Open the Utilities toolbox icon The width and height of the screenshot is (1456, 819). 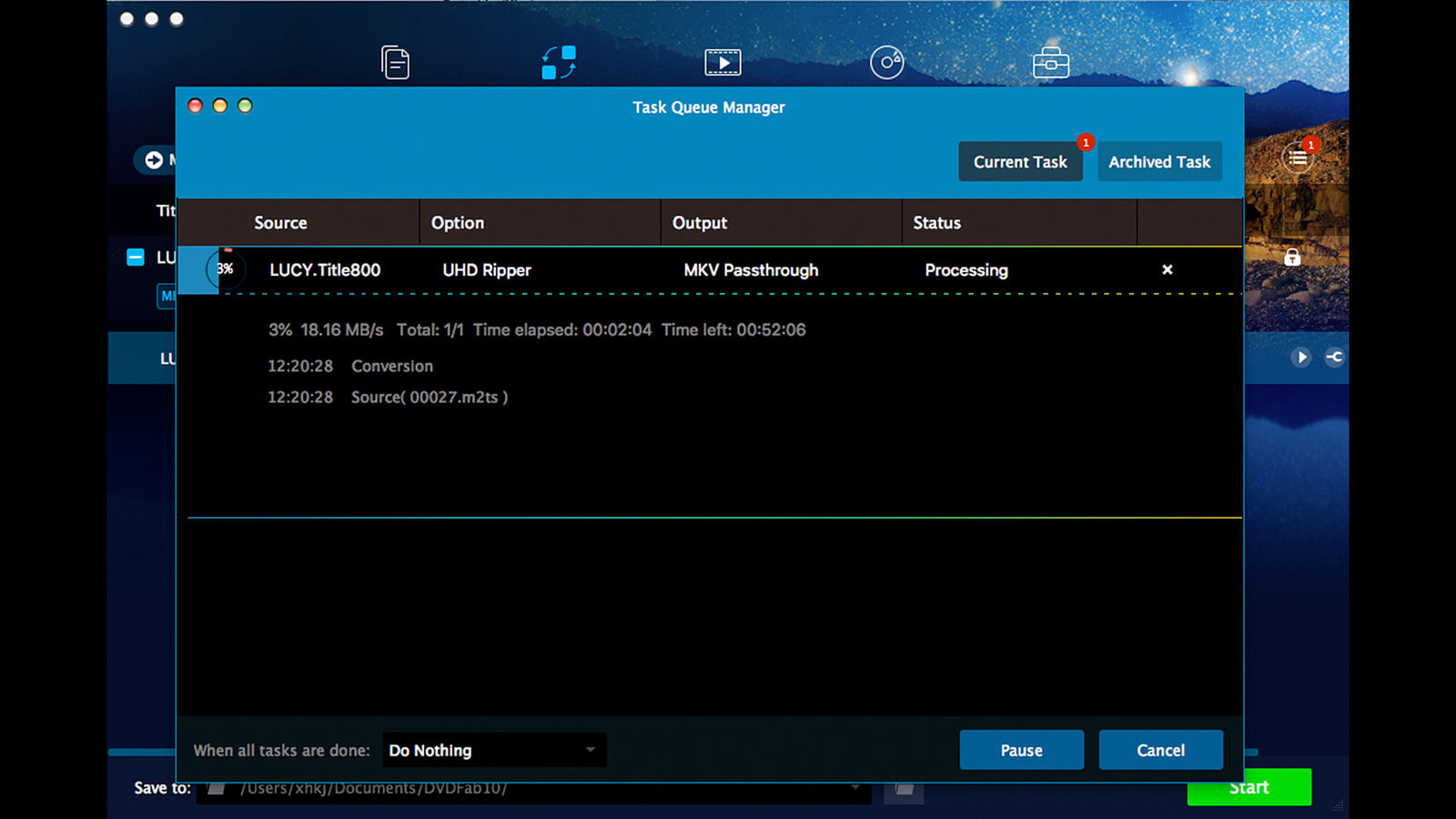pos(1050,63)
